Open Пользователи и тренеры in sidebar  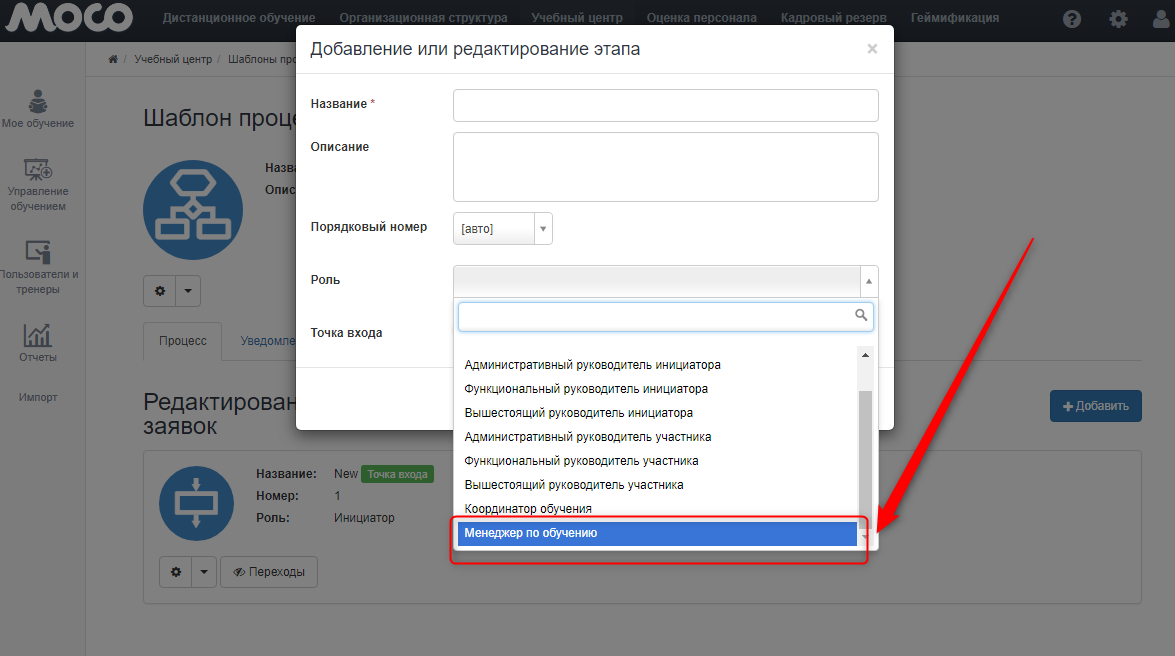click(37, 268)
